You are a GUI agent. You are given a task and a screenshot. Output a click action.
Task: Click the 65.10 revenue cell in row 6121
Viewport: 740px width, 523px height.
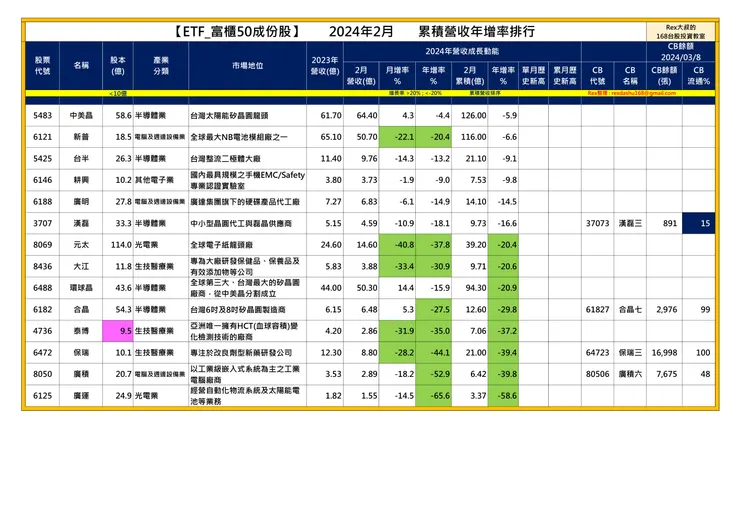click(x=325, y=137)
